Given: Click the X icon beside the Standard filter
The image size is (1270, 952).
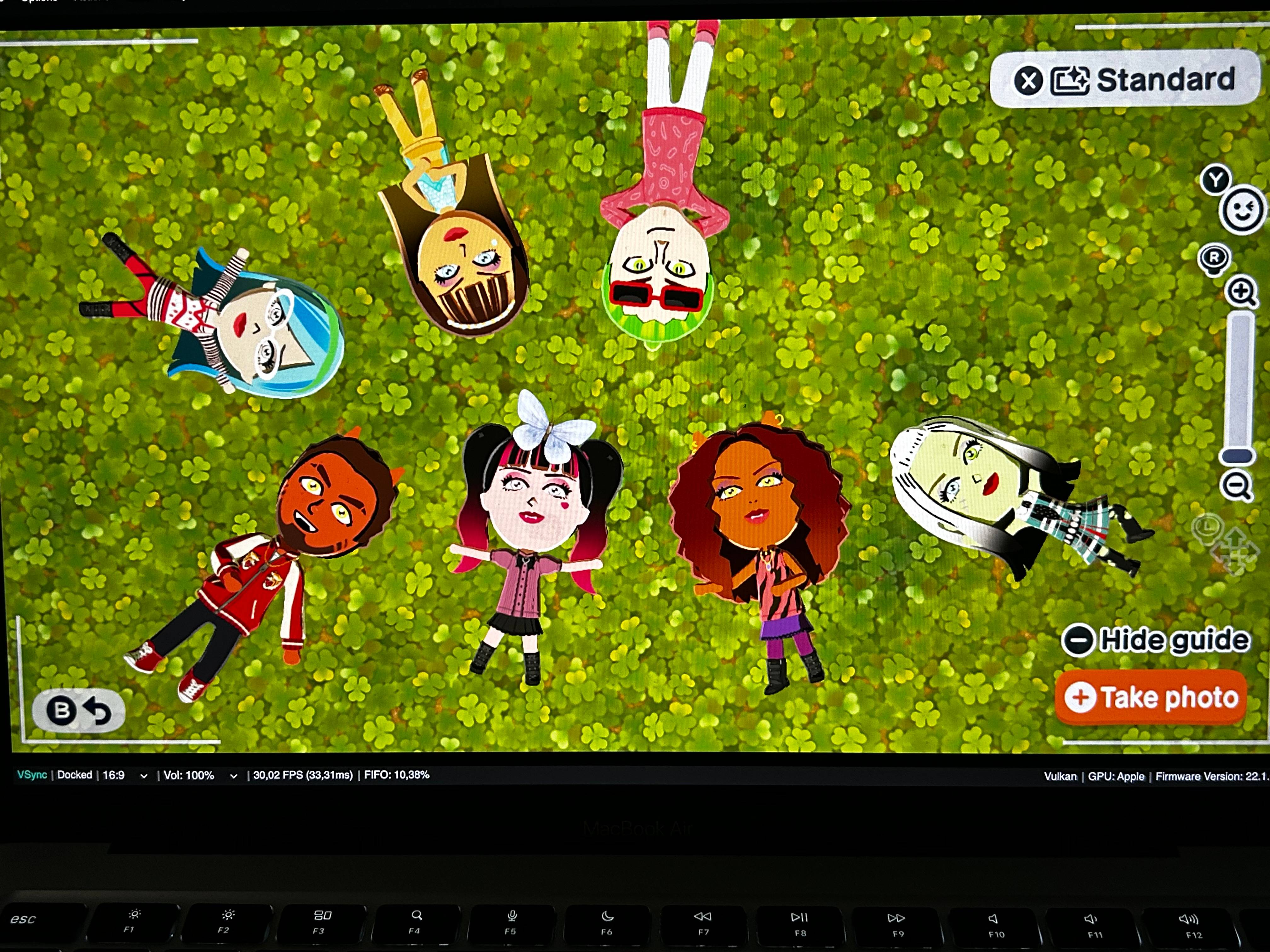Looking at the screenshot, I should pyautogui.click(x=1028, y=80).
